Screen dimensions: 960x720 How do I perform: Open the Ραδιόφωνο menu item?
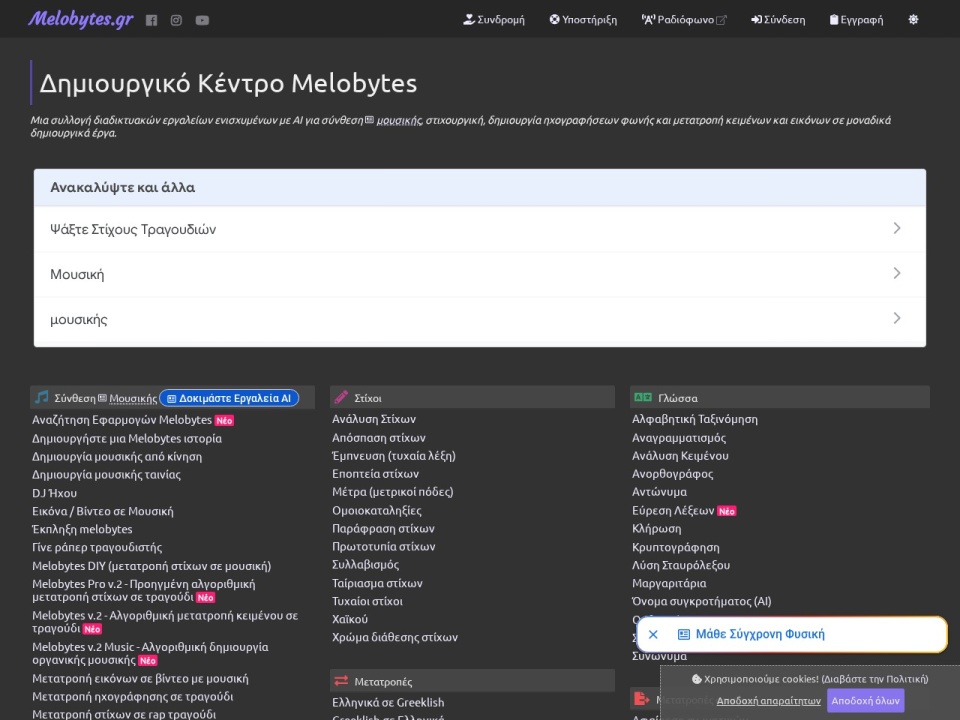click(684, 20)
